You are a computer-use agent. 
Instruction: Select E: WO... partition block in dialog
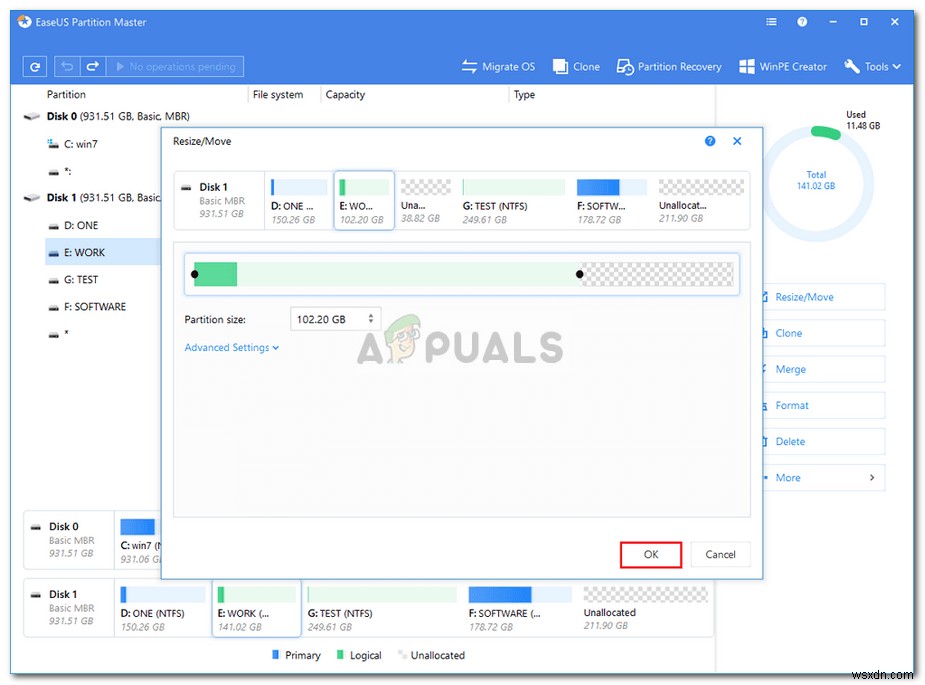(x=364, y=201)
